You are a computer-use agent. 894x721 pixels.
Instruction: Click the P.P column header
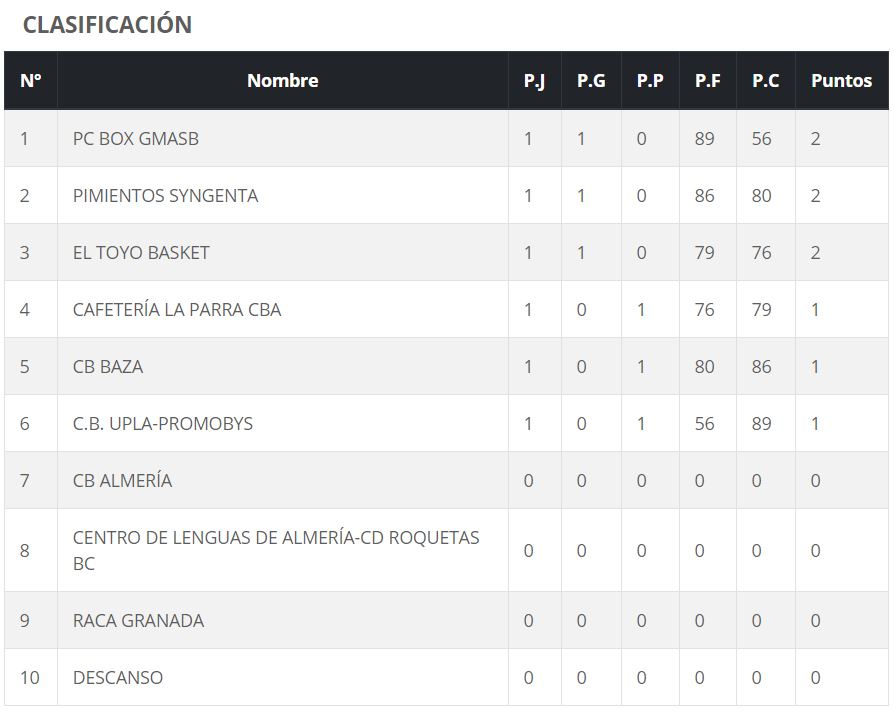pyautogui.click(x=650, y=81)
